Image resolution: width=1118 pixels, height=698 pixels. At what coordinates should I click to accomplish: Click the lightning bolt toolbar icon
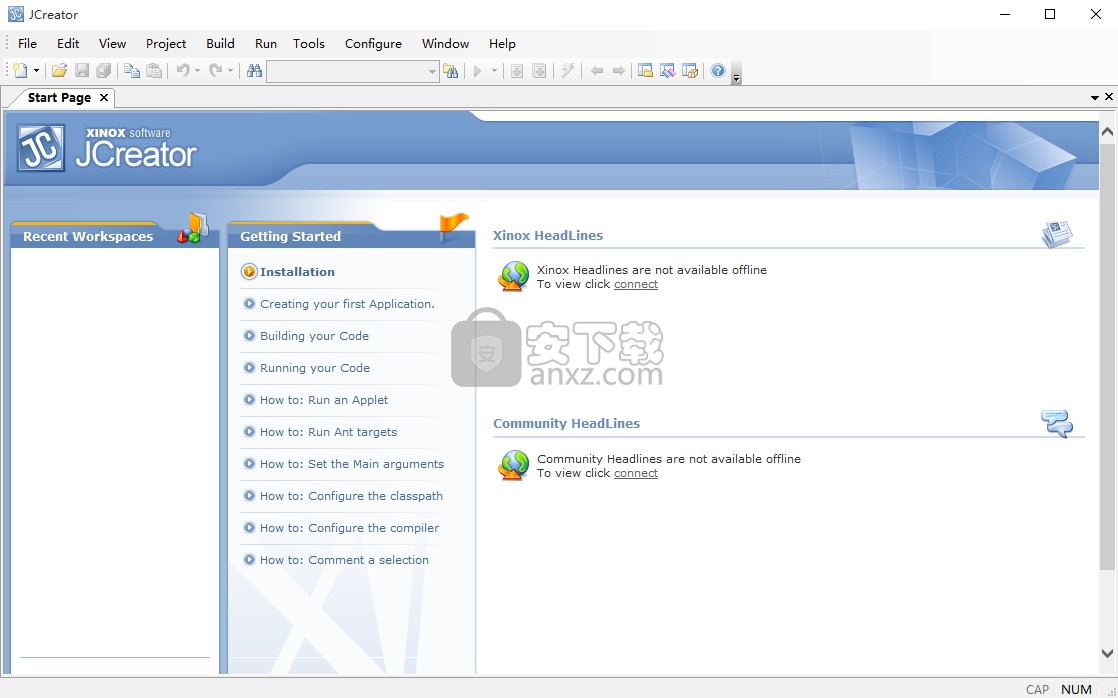pyautogui.click(x=568, y=71)
